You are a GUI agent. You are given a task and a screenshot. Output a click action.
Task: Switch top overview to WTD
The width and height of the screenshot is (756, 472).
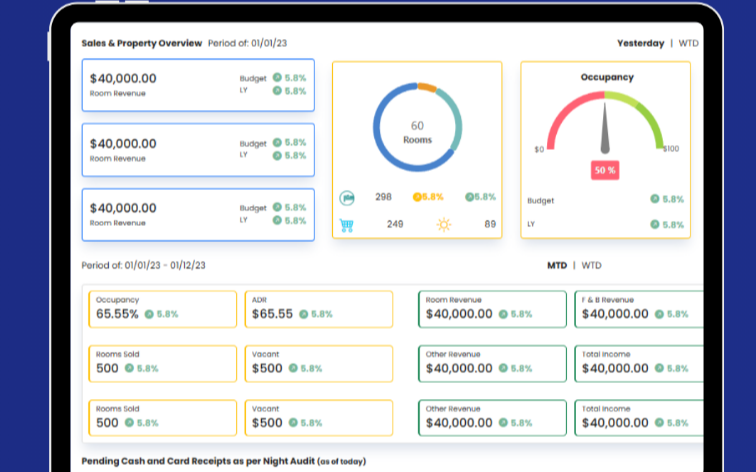[688, 43]
